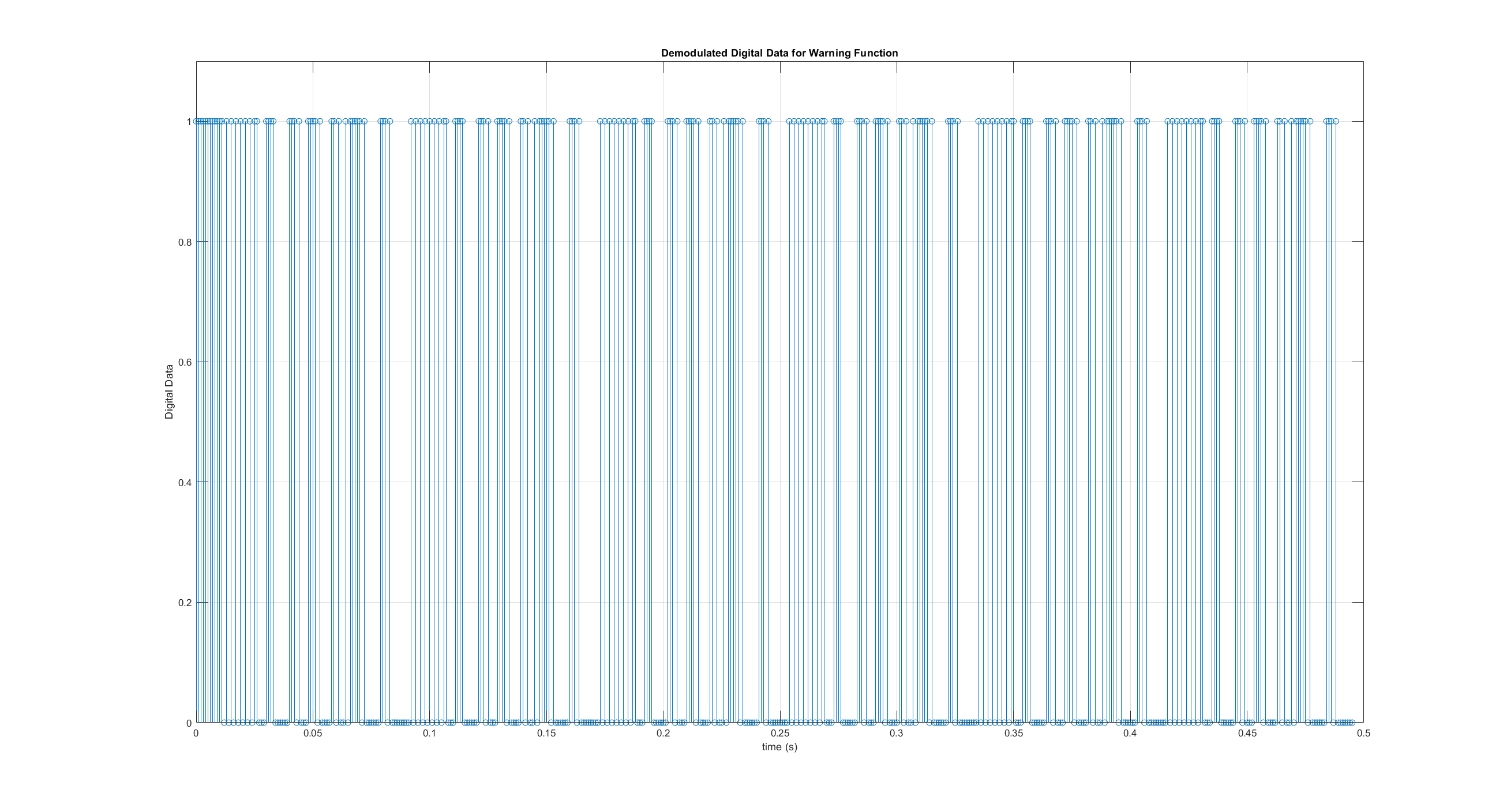Click x-axis tick label 0.45
The width and height of the screenshot is (1507, 812).
pos(1247,733)
